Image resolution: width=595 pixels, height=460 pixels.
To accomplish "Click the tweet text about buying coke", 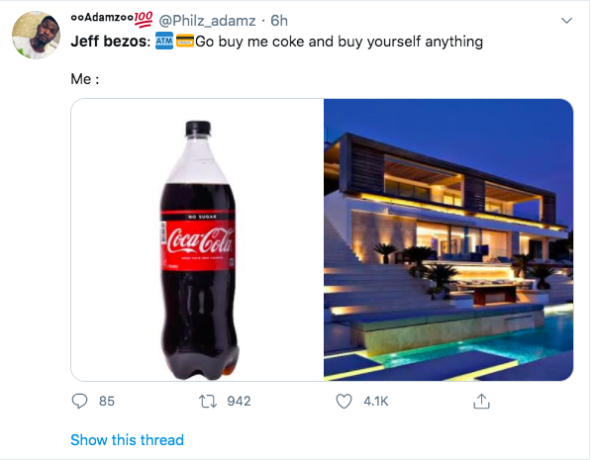I will pos(277,41).
